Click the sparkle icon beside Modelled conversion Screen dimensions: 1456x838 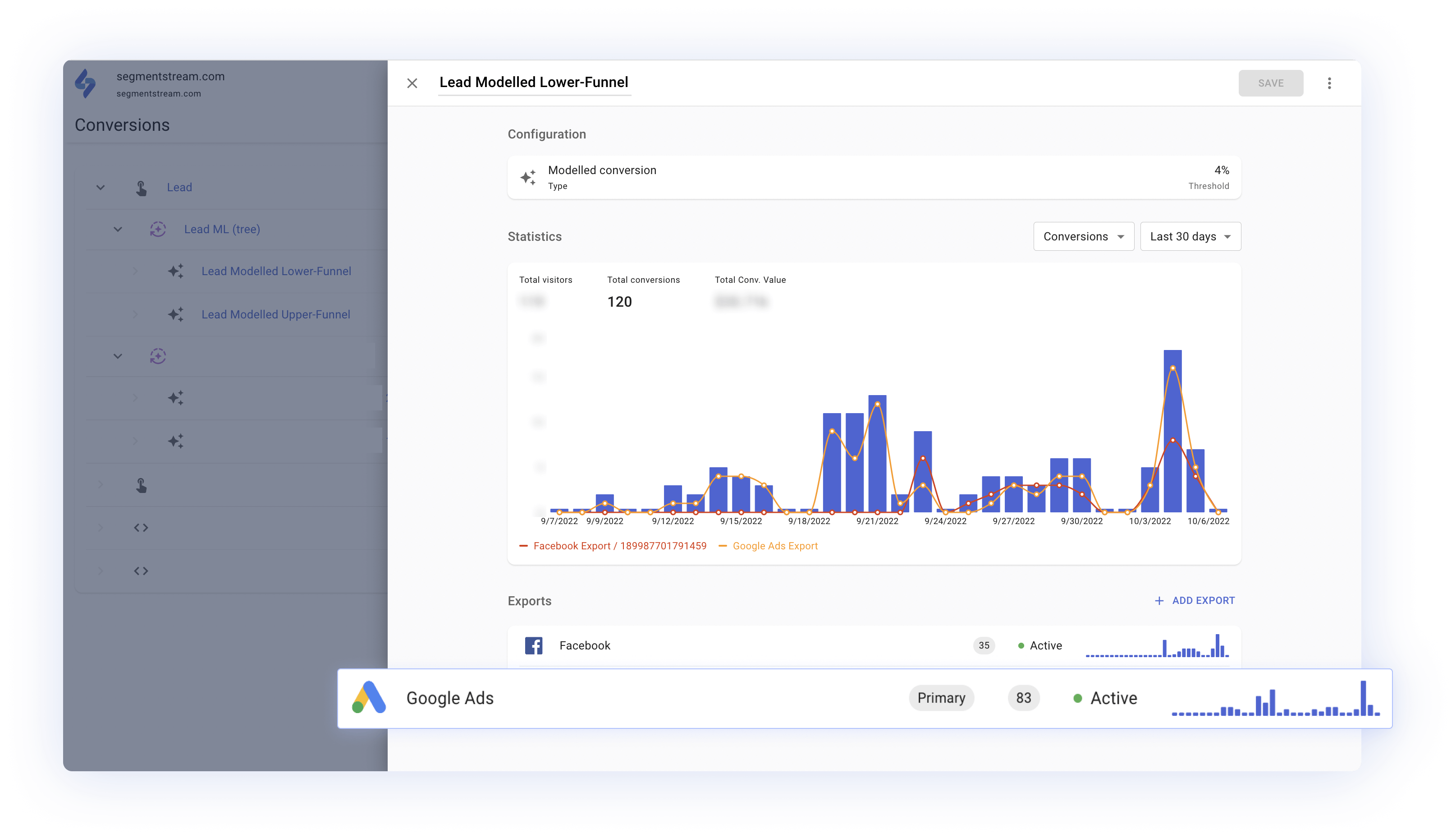click(x=528, y=177)
